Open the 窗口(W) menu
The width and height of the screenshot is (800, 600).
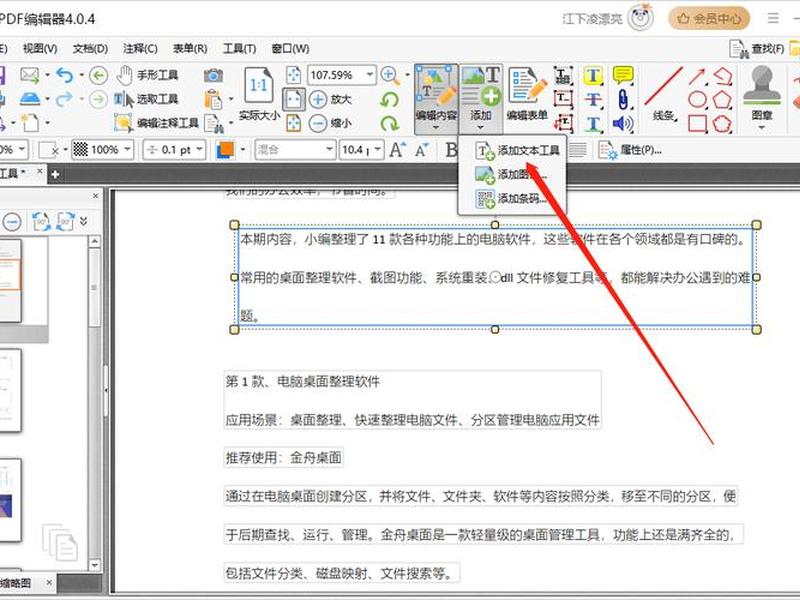(x=290, y=48)
